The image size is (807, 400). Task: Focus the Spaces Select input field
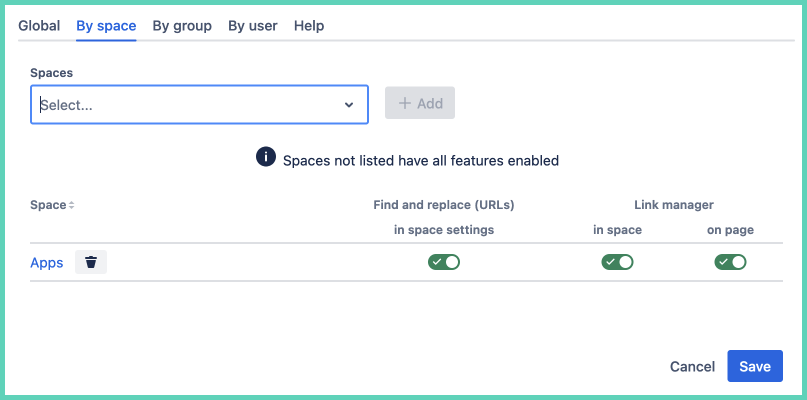(180, 104)
